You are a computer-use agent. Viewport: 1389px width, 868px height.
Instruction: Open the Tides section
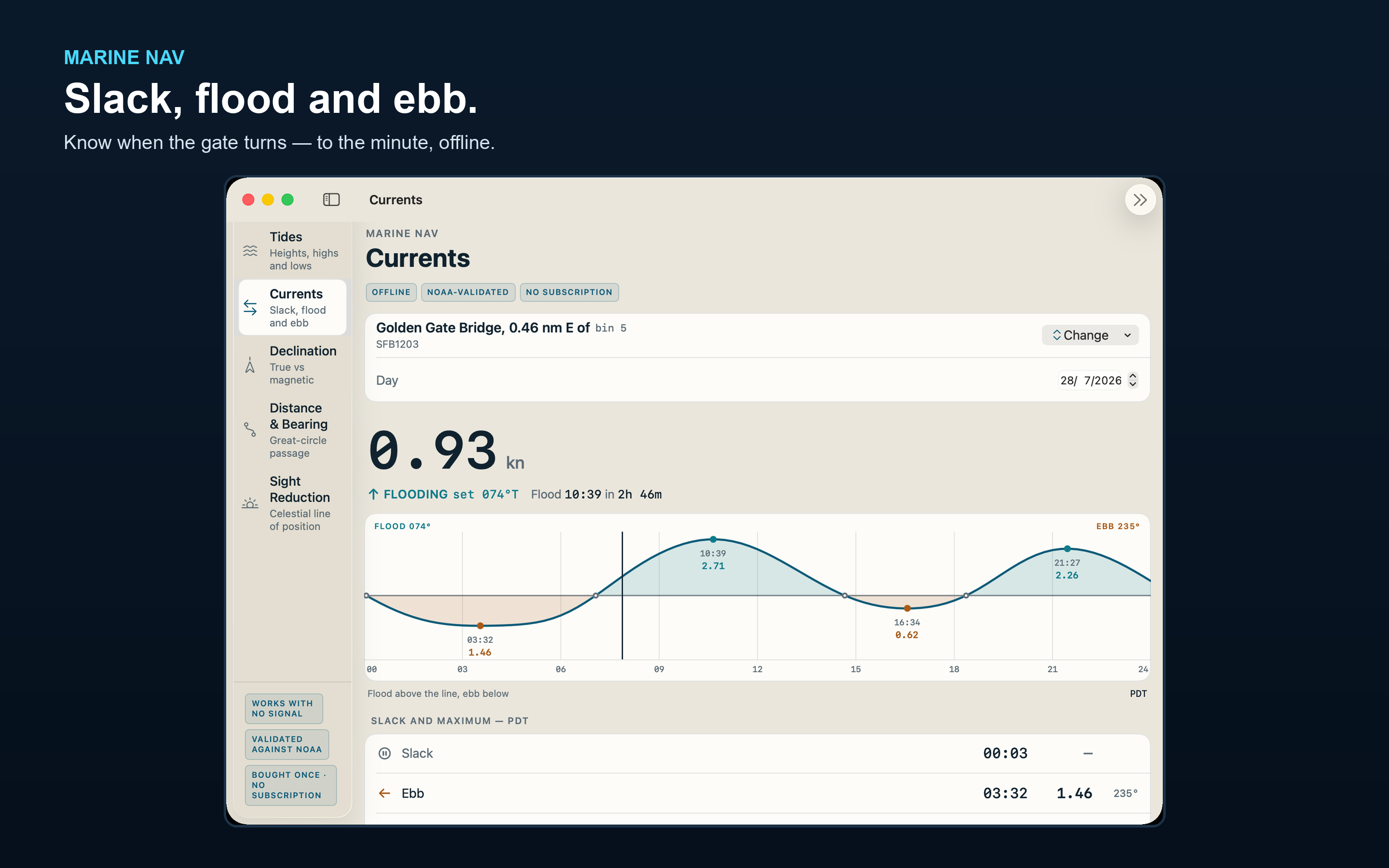click(x=292, y=251)
